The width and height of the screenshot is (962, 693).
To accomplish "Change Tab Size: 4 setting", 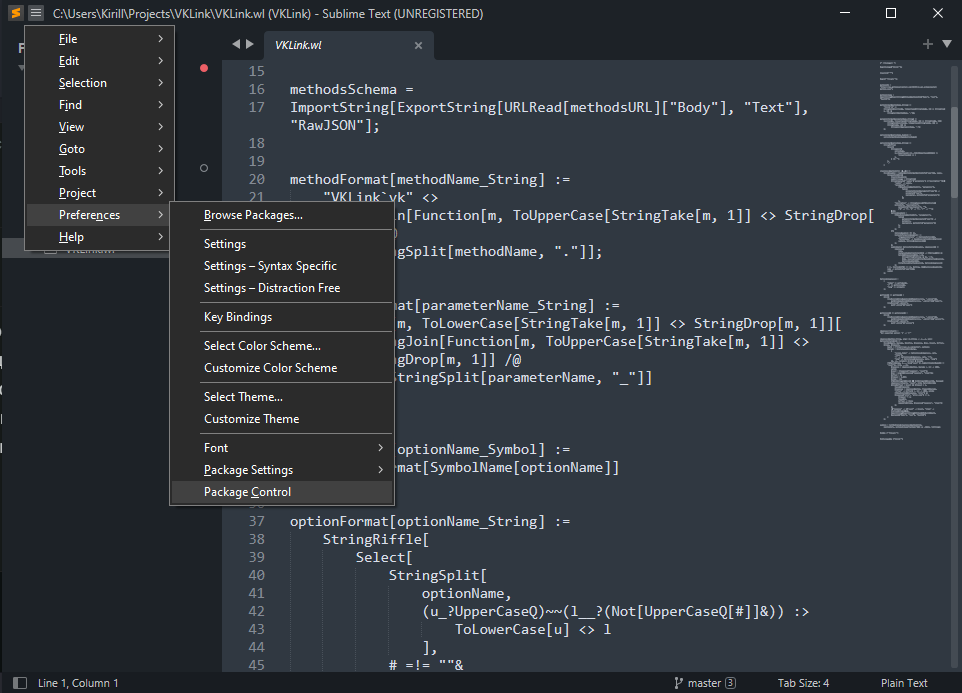I will [x=803, y=683].
